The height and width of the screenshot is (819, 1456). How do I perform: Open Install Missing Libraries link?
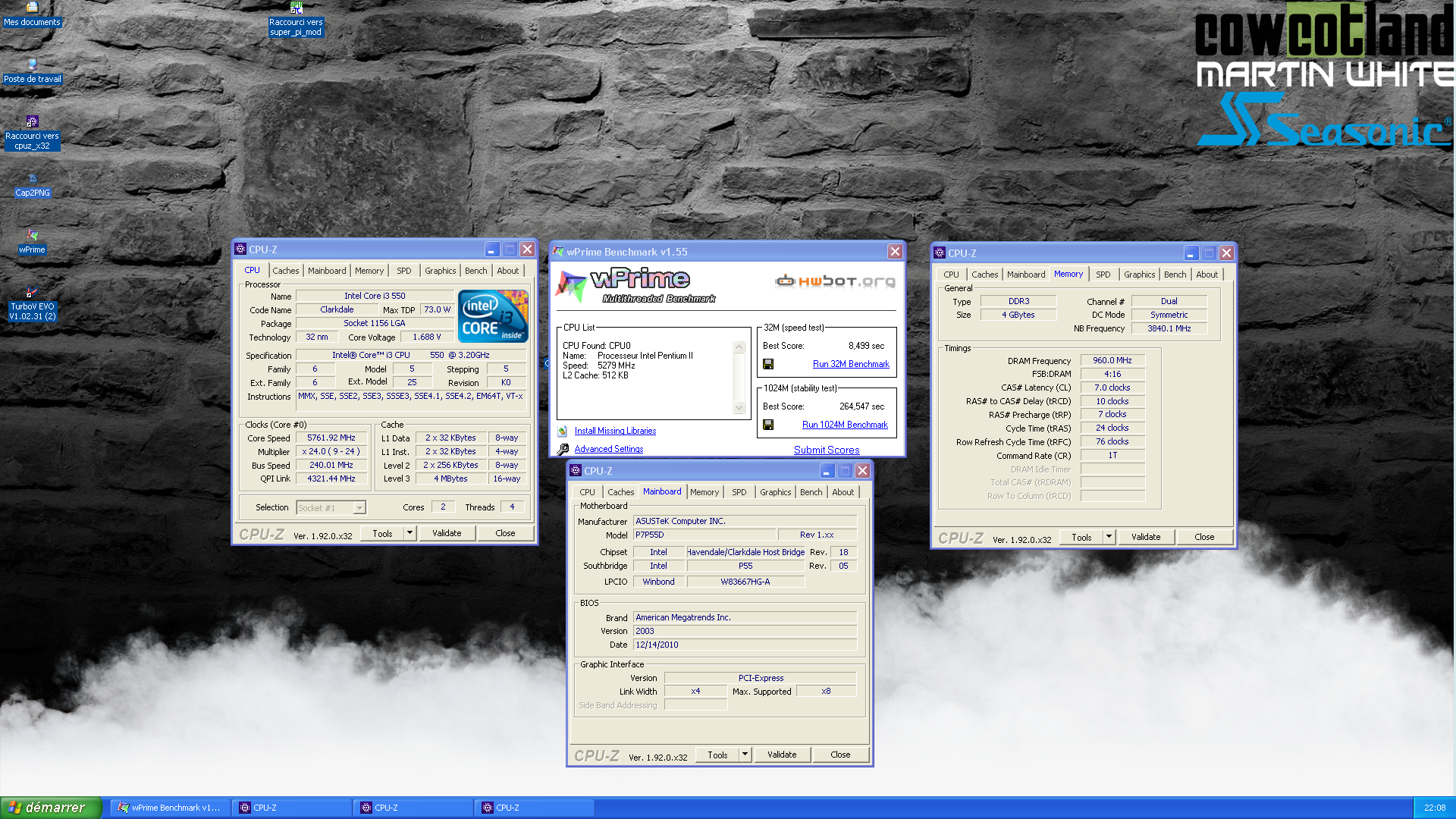(x=615, y=431)
